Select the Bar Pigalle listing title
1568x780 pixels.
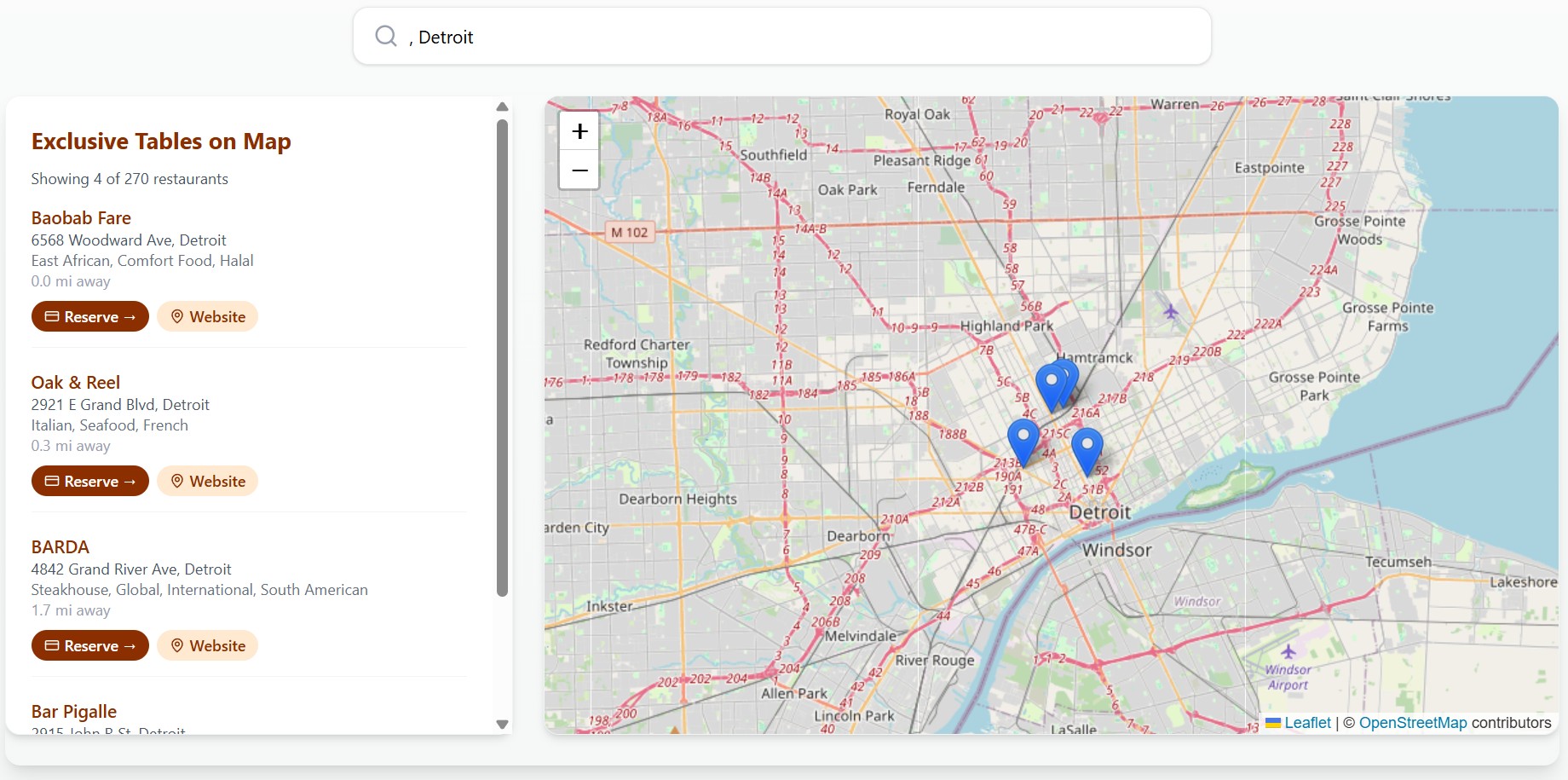[x=74, y=712]
